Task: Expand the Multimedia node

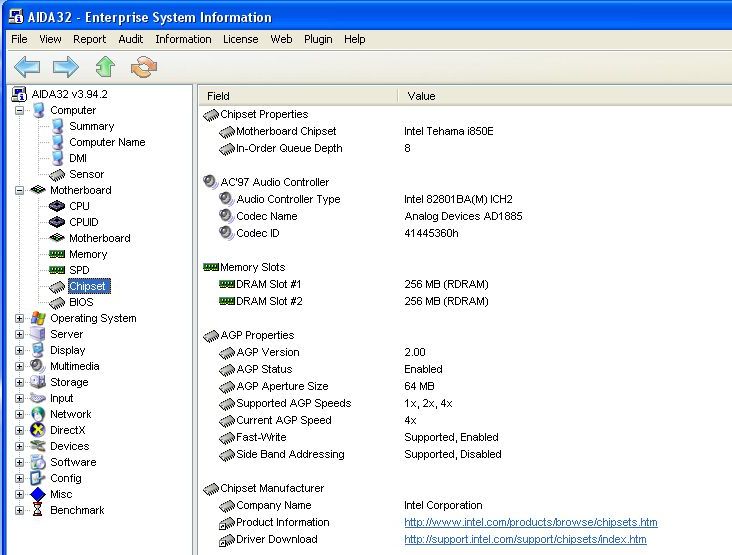Action: 19,366
